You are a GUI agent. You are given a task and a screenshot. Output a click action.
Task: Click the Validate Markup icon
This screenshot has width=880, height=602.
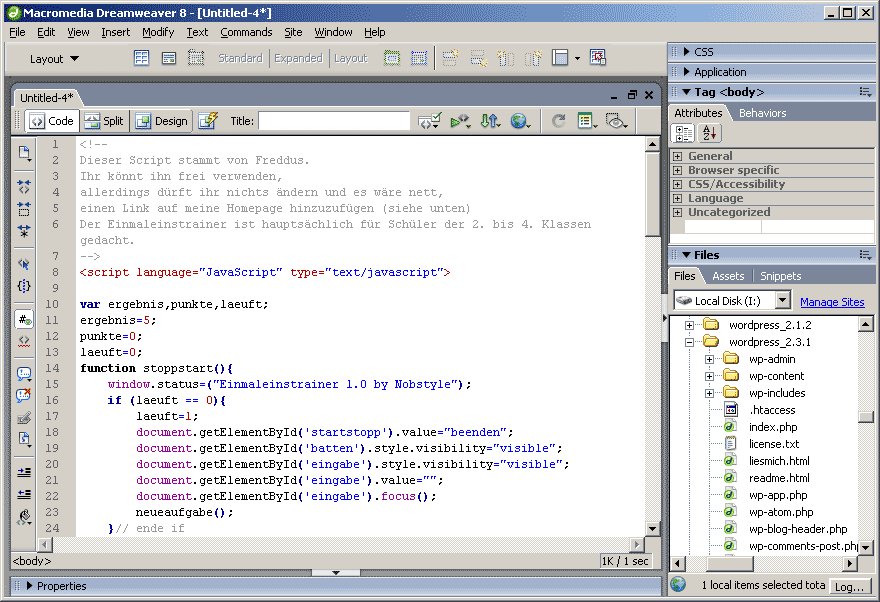460,121
